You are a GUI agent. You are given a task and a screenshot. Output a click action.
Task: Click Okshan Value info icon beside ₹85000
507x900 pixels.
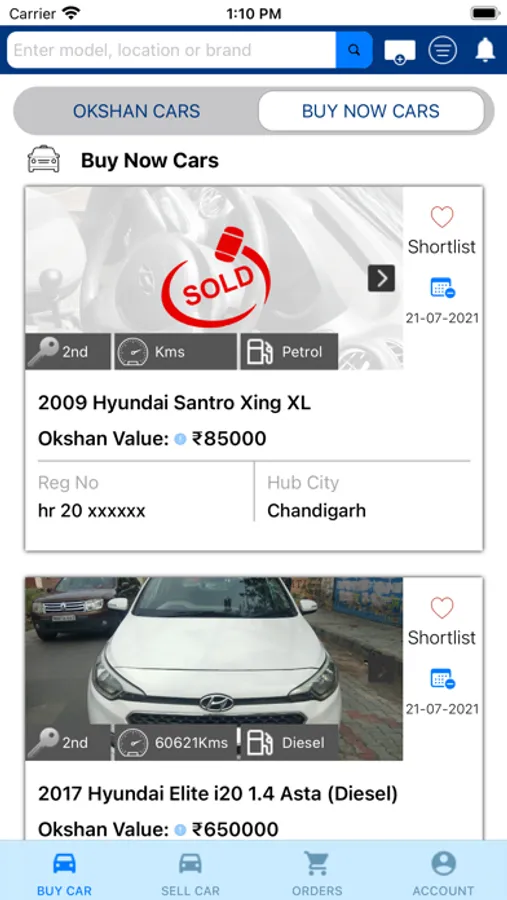(180, 440)
